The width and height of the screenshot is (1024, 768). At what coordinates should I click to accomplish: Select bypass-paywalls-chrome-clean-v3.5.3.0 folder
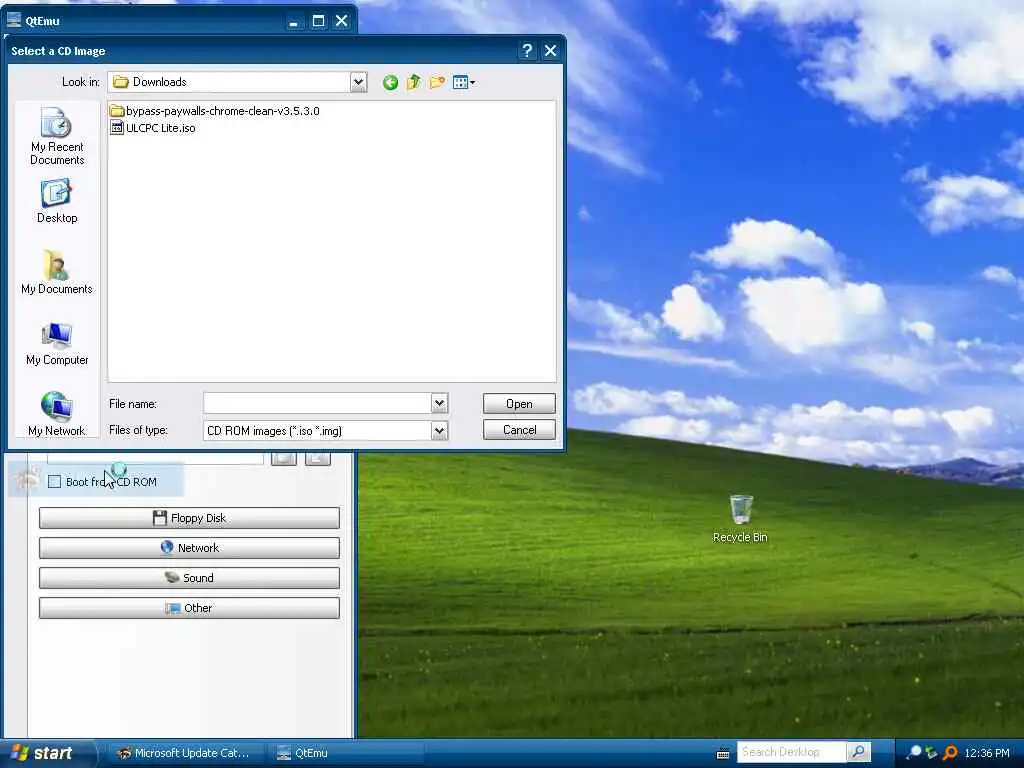[215, 111]
